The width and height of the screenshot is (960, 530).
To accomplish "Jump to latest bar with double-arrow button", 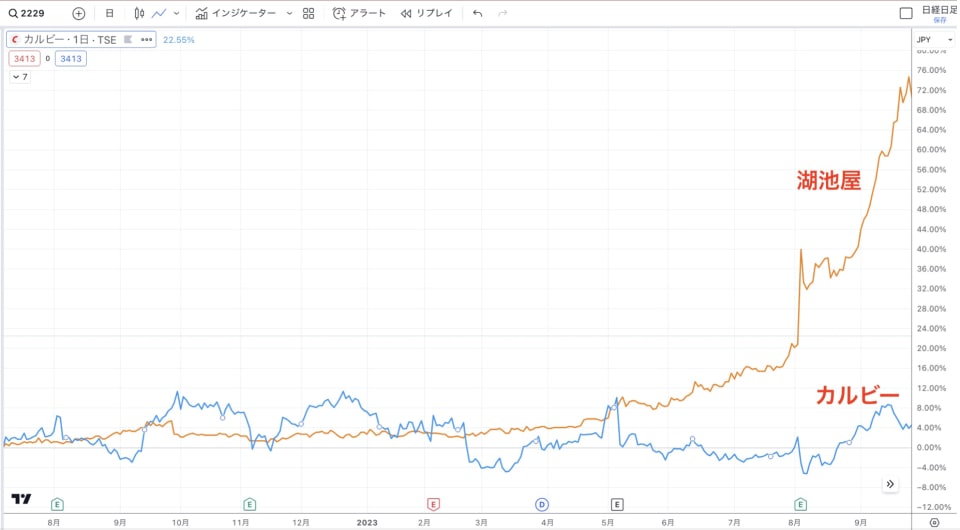I will pos(890,484).
